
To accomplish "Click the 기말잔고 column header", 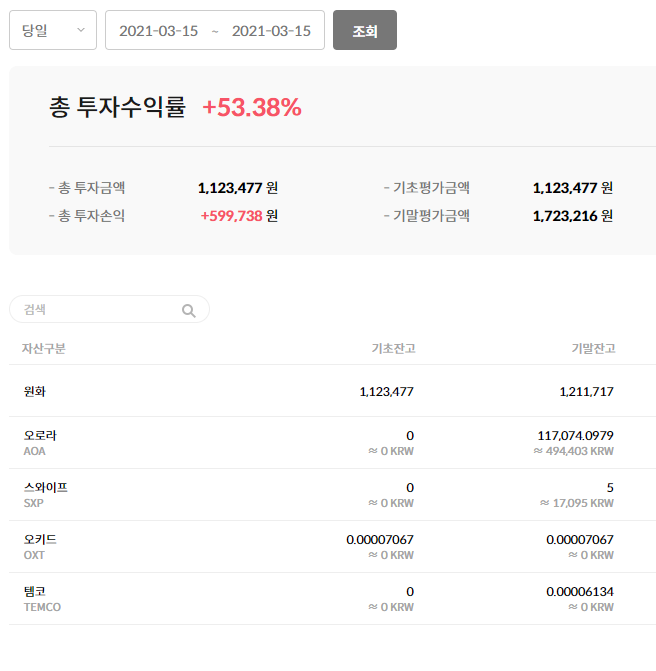I will point(593,348).
